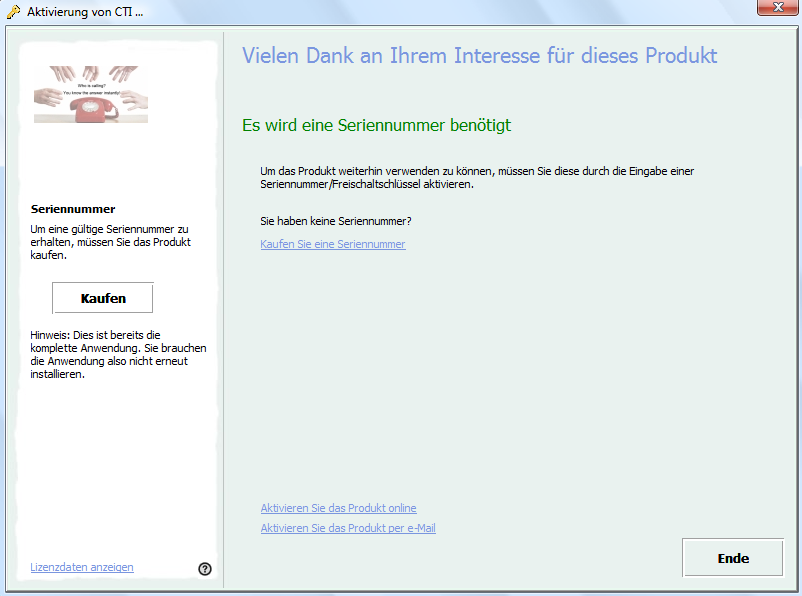Click the key icon in title bar
Viewport: 802px width, 596px height.
coord(13,12)
